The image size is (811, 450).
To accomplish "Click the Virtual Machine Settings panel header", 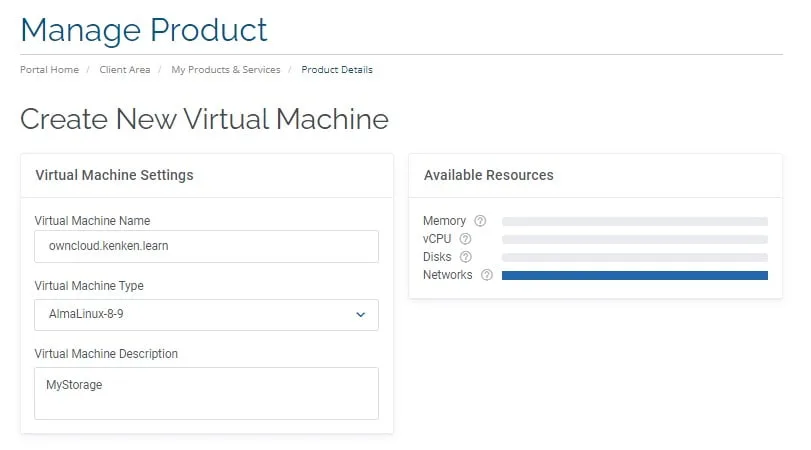I will pos(114,175).
